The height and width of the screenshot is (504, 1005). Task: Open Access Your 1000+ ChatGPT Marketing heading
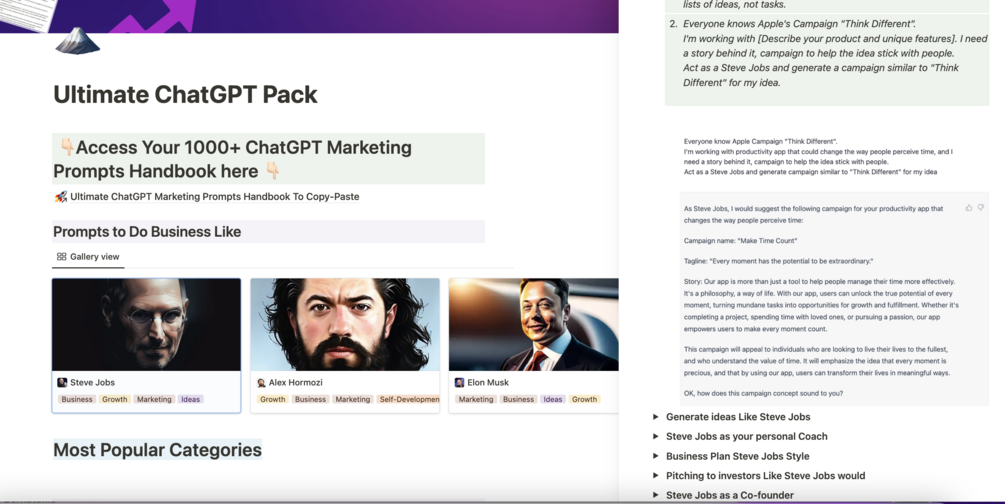click(268, 159)
